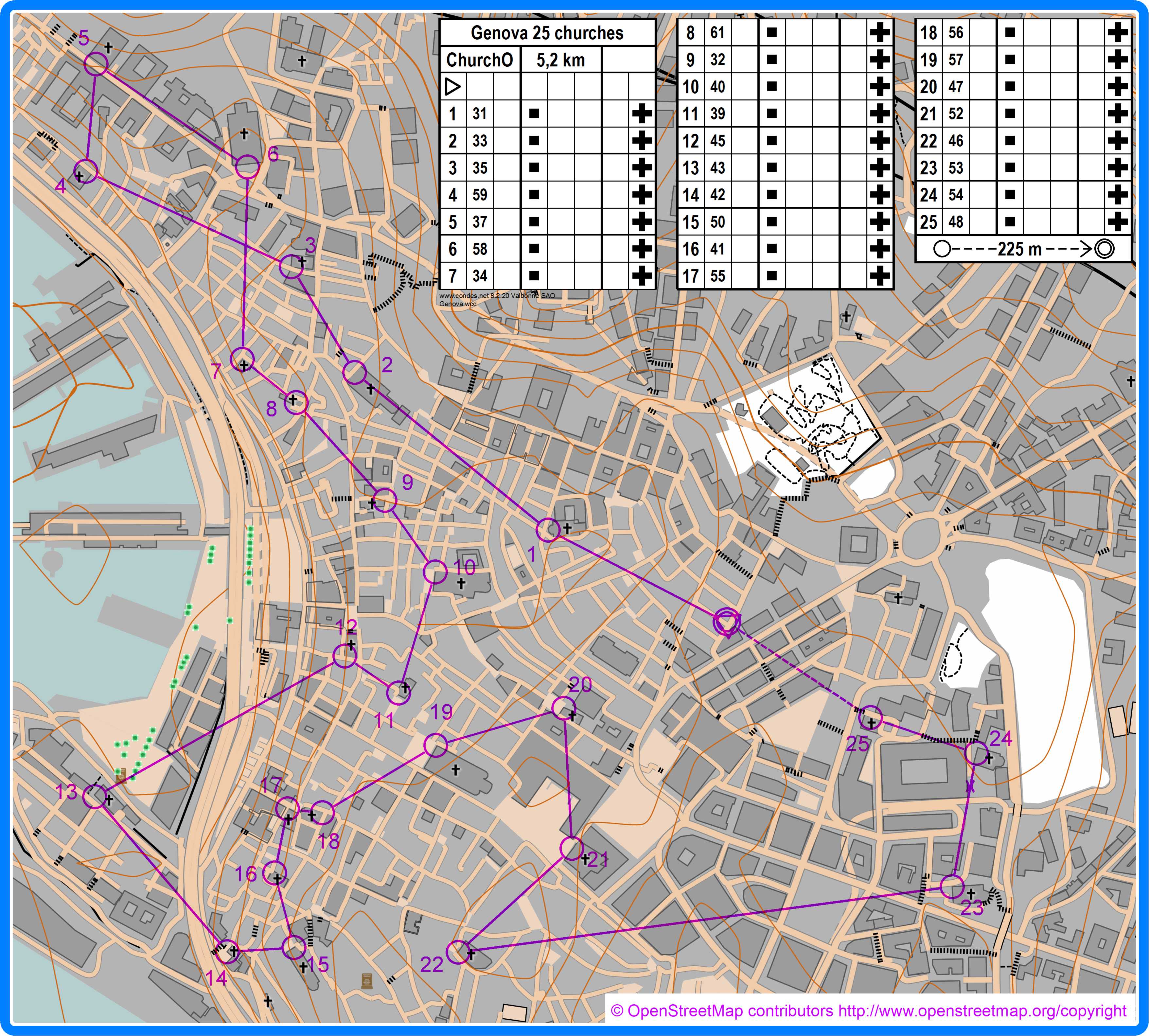Click the '225 m' finish distance text
1149x1036 pixels.
coord(1019,249)
